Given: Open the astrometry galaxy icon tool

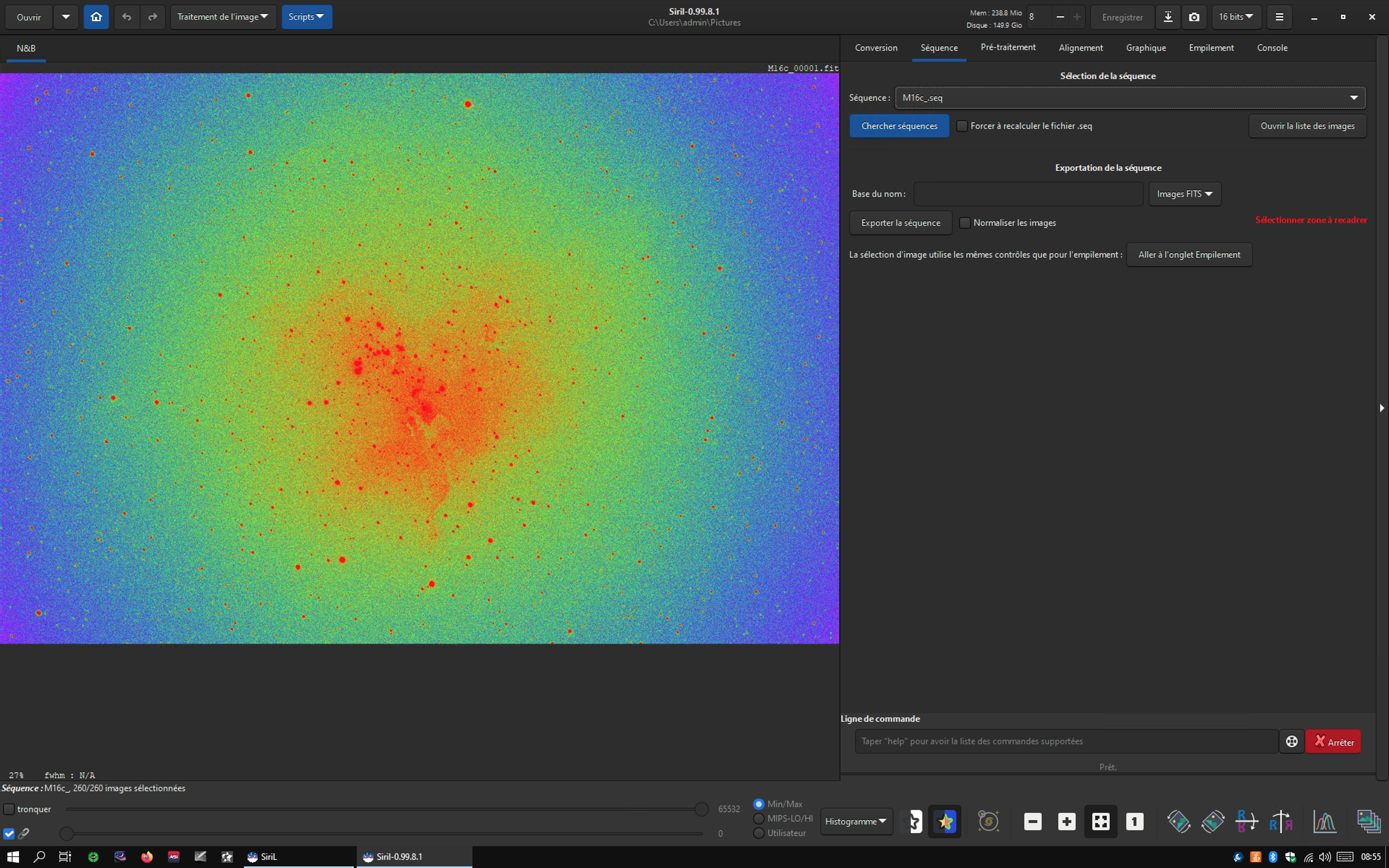Looking at the screenshot, I should [x=988, y=821].
